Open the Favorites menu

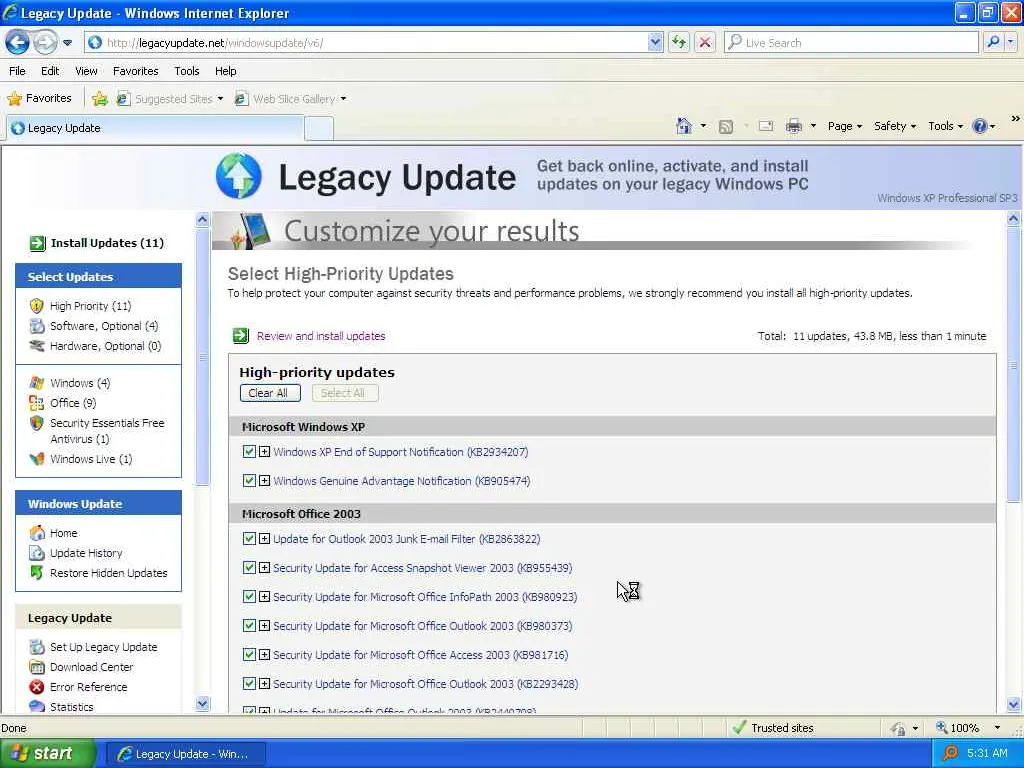[135, 71]
